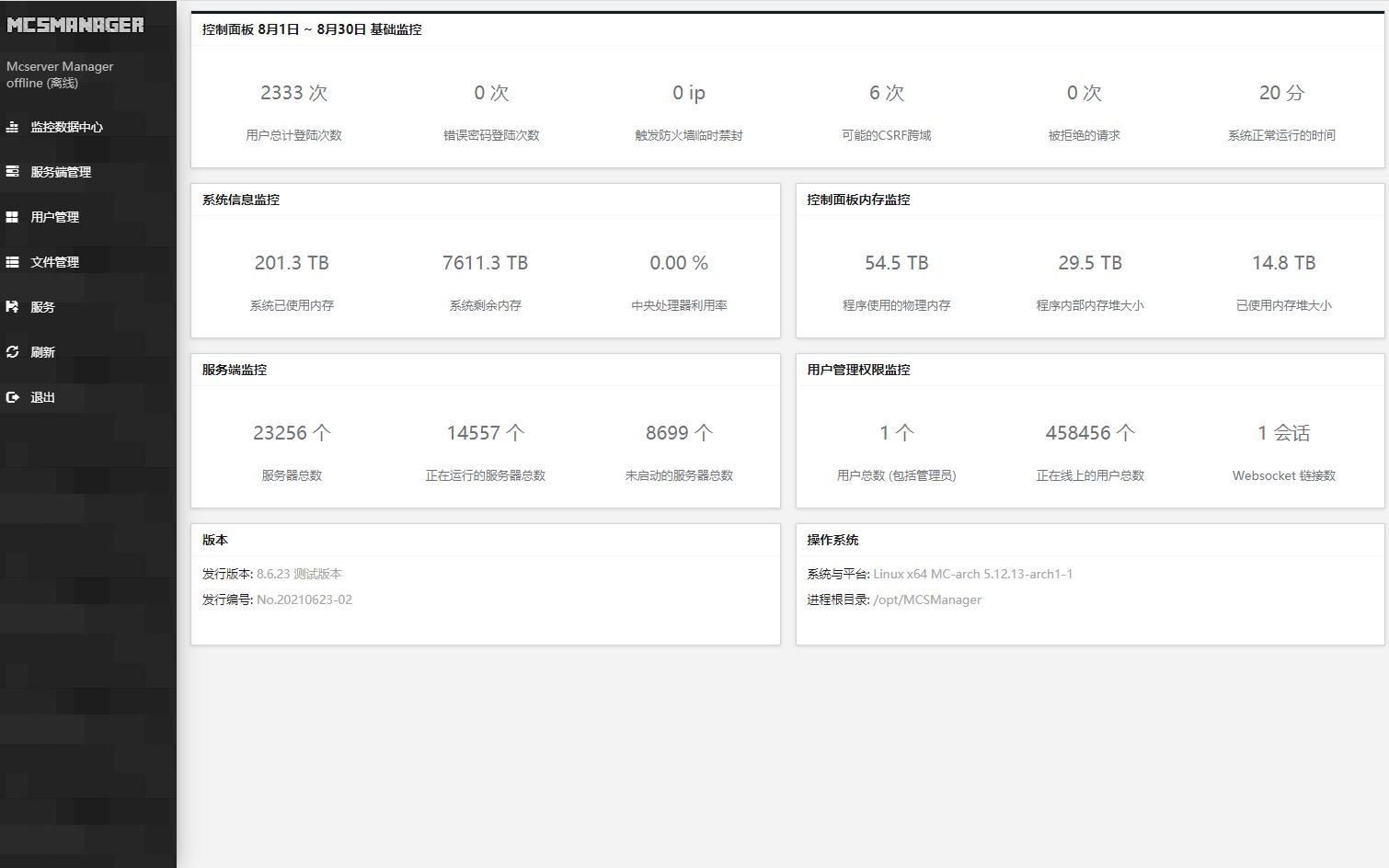
Task: Click the 版本 panel header
Action: pos(215,540)
